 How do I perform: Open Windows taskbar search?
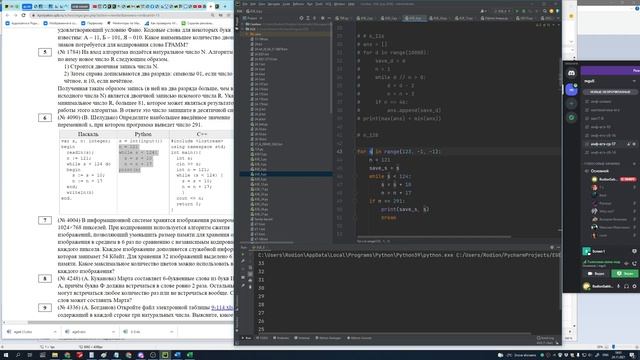(18, 355)
